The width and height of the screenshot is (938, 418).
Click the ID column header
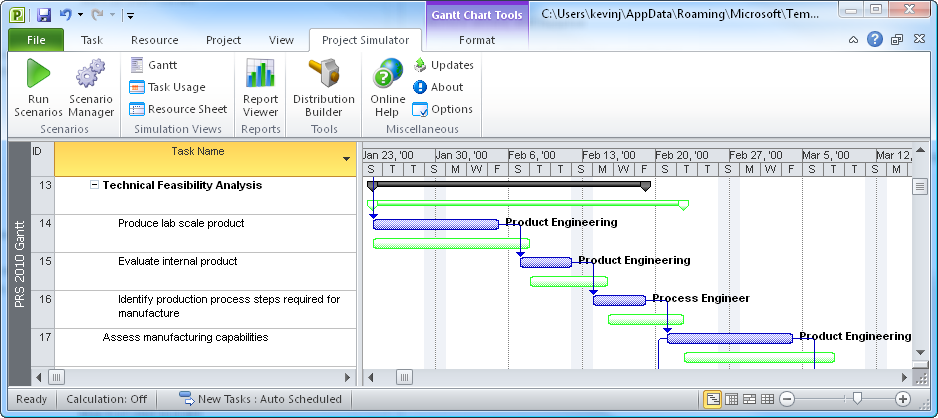tap(42, 158)
